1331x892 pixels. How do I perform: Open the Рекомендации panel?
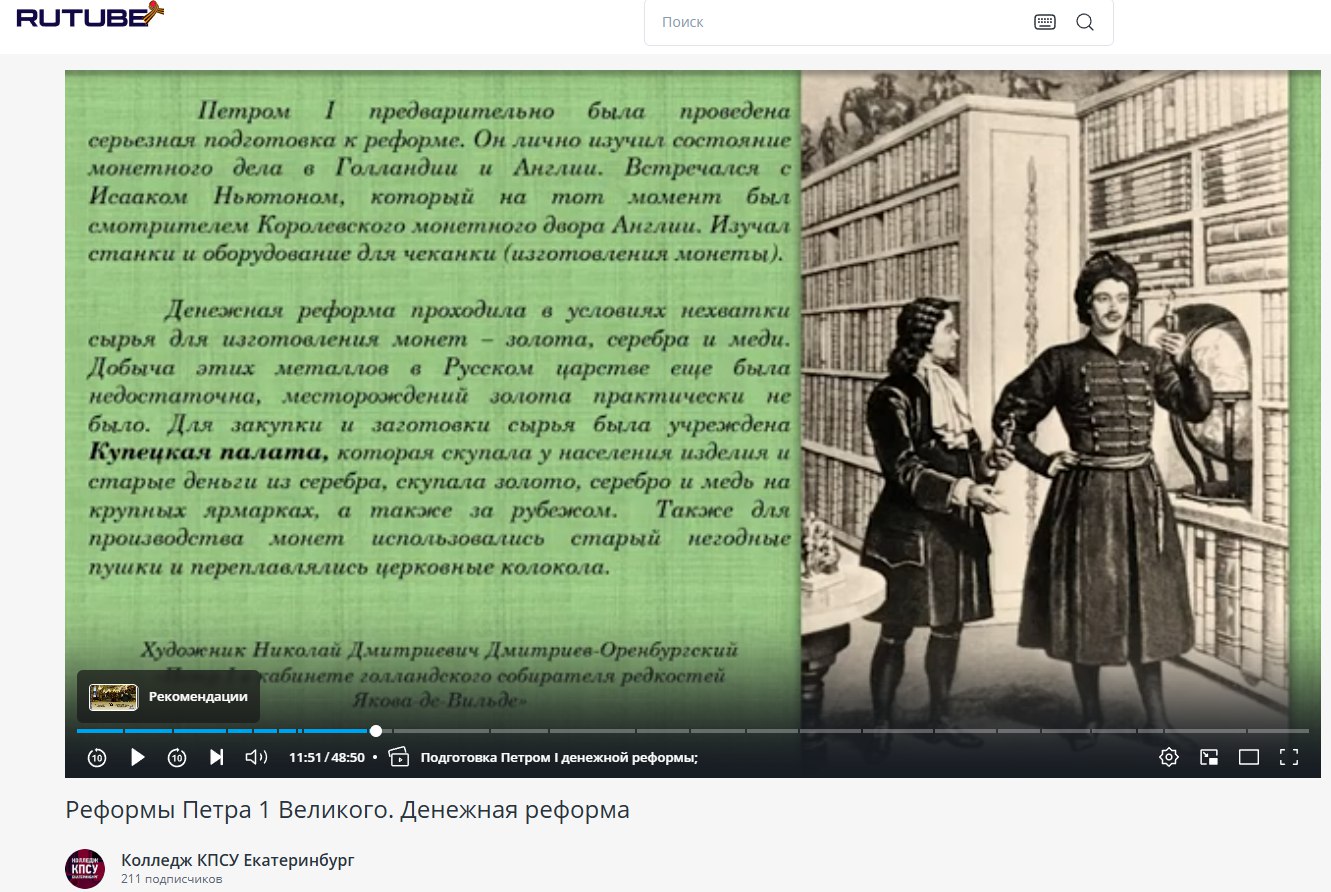click(x=168, y=696)
